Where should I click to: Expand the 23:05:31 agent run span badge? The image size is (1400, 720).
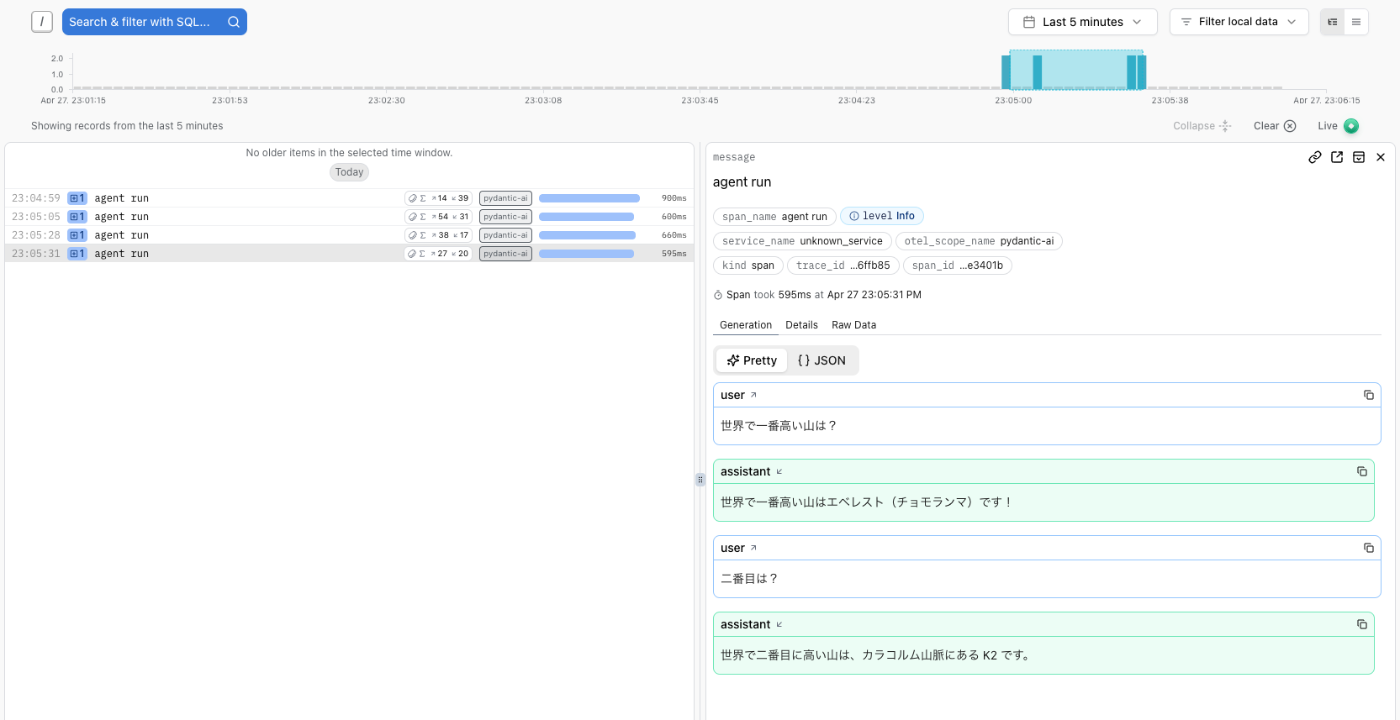pyautogui.click(x=77, y=253)
